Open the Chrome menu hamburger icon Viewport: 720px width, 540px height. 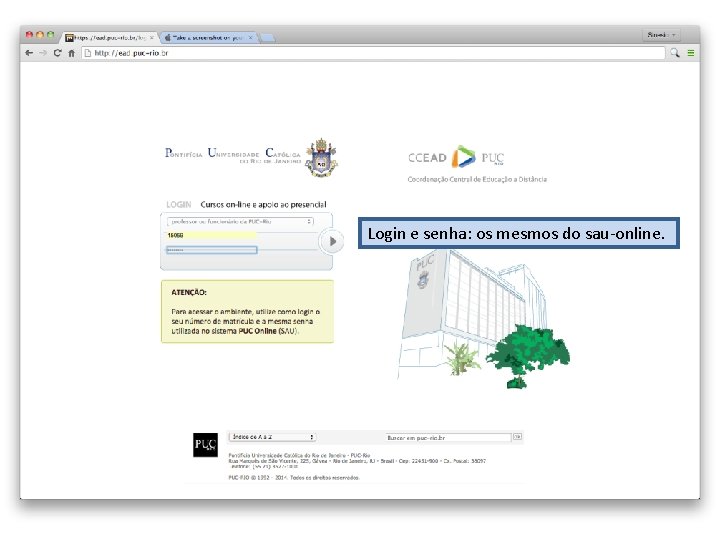tap(691, 53)
